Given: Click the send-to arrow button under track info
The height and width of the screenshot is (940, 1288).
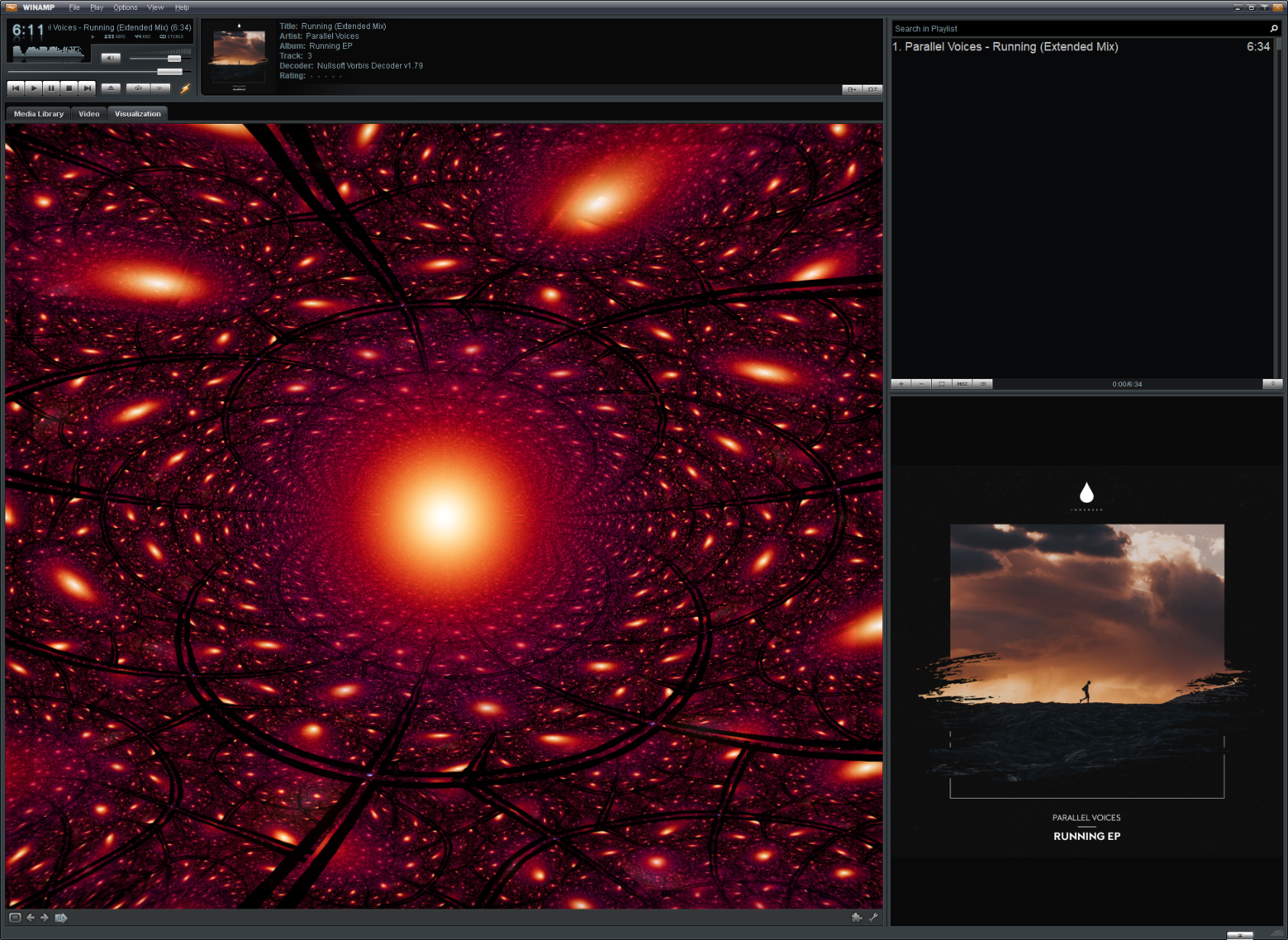Looking at the screenshot, I should 852,89.
